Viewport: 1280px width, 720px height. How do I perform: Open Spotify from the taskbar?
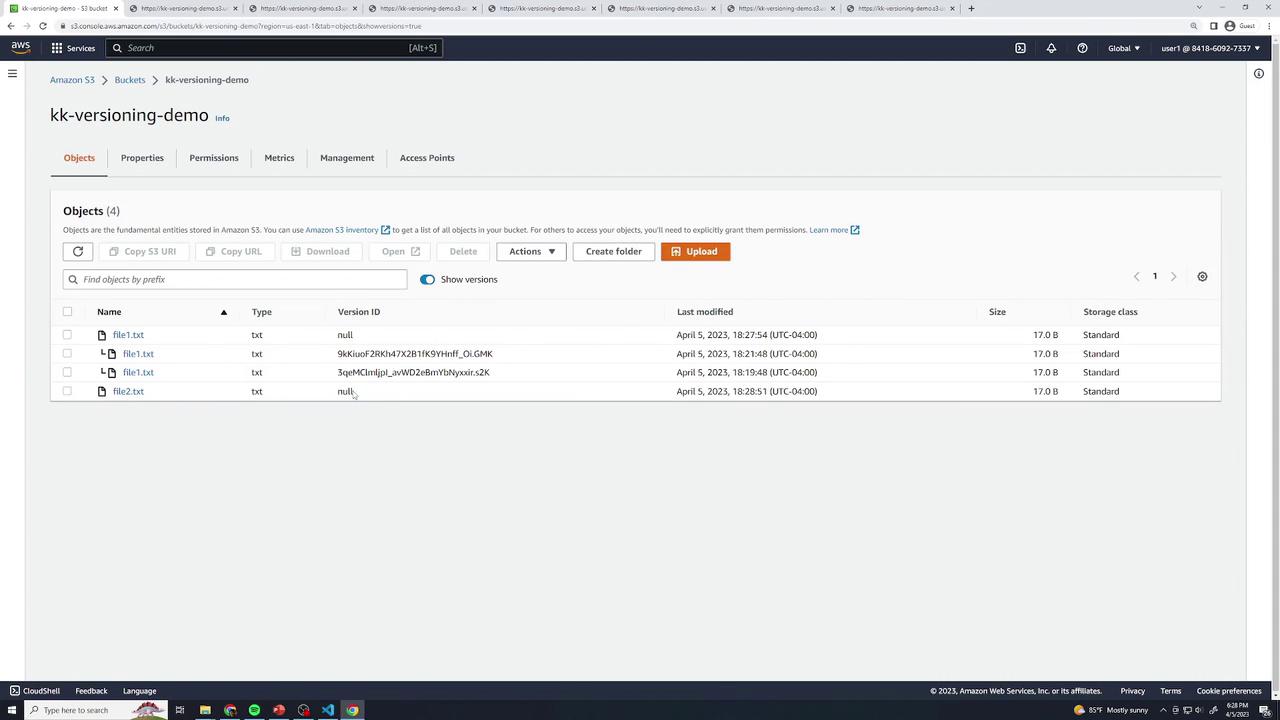(x=254, y=710)
